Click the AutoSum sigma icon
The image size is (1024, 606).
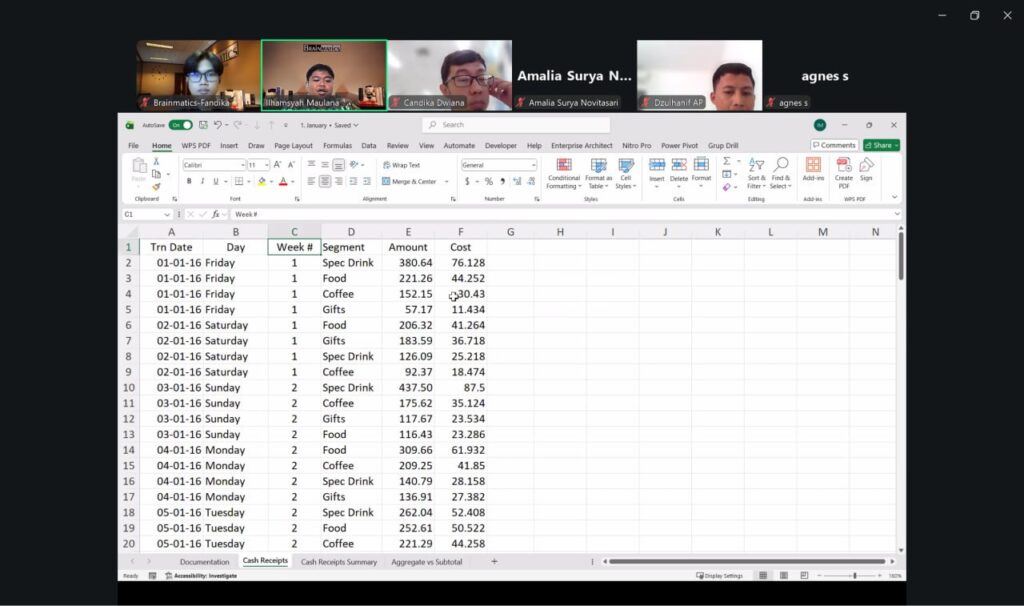pos(727,161)
